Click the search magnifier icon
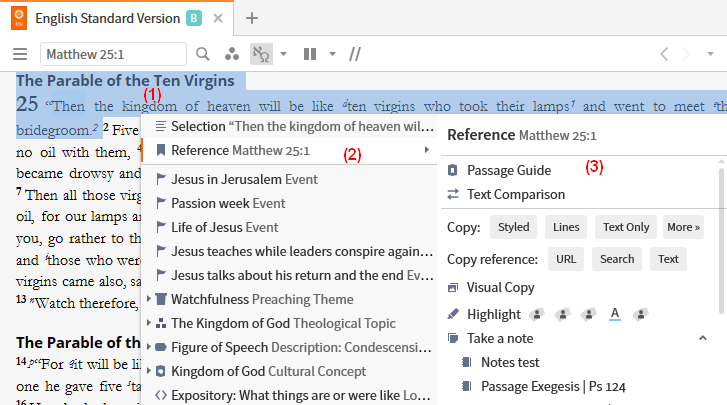This screenshot has width=727, height=405. click(203, 54)
